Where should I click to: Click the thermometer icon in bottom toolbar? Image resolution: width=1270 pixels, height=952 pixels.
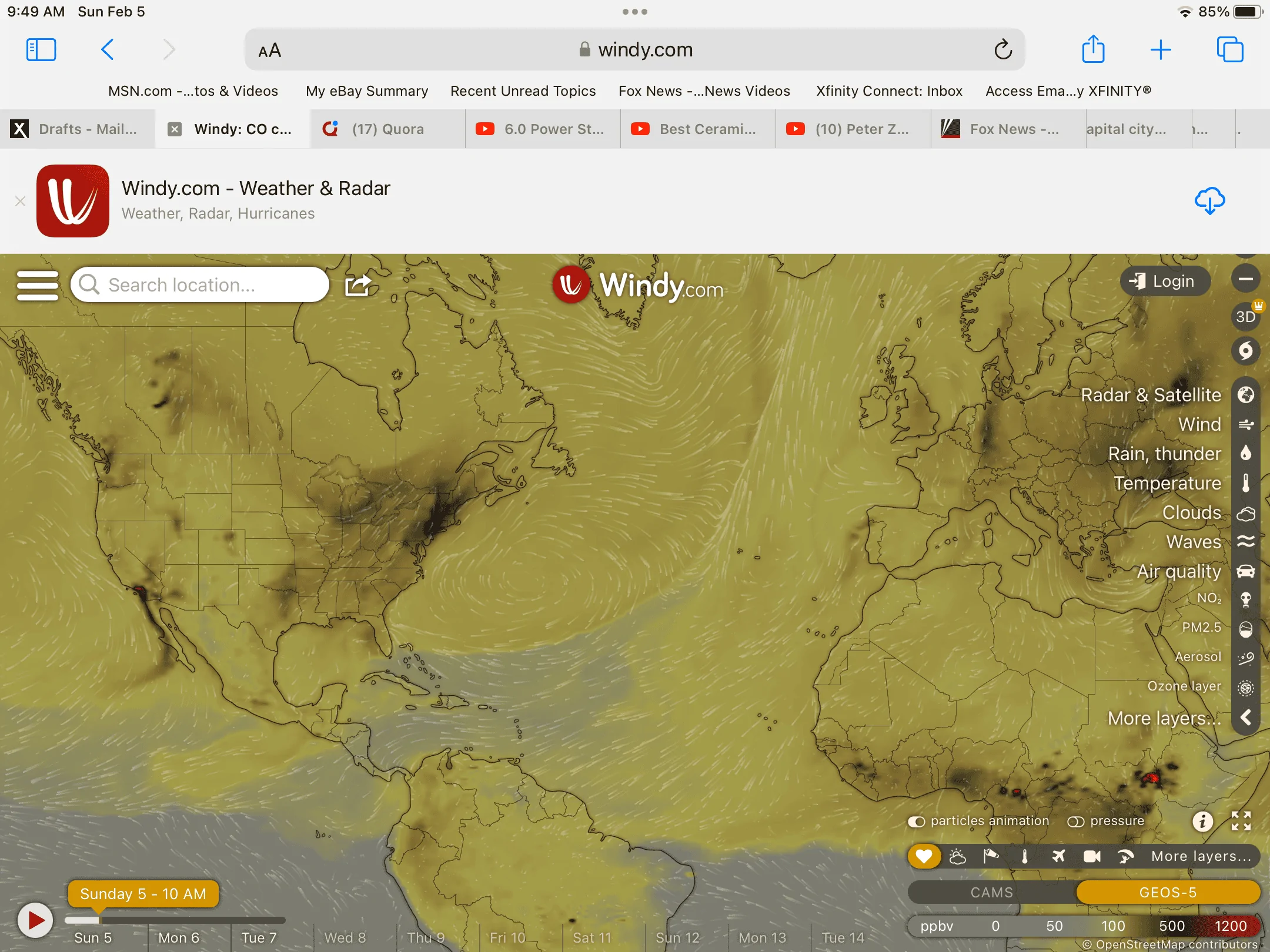click(1025, 856)
